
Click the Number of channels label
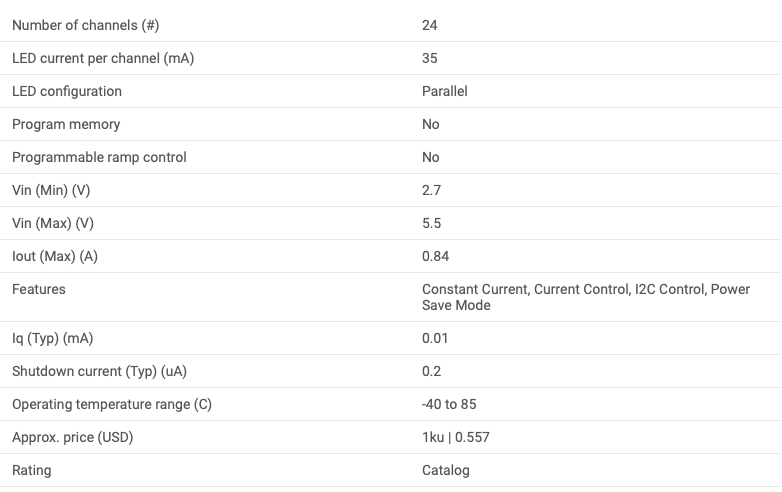tap(85, 25)
